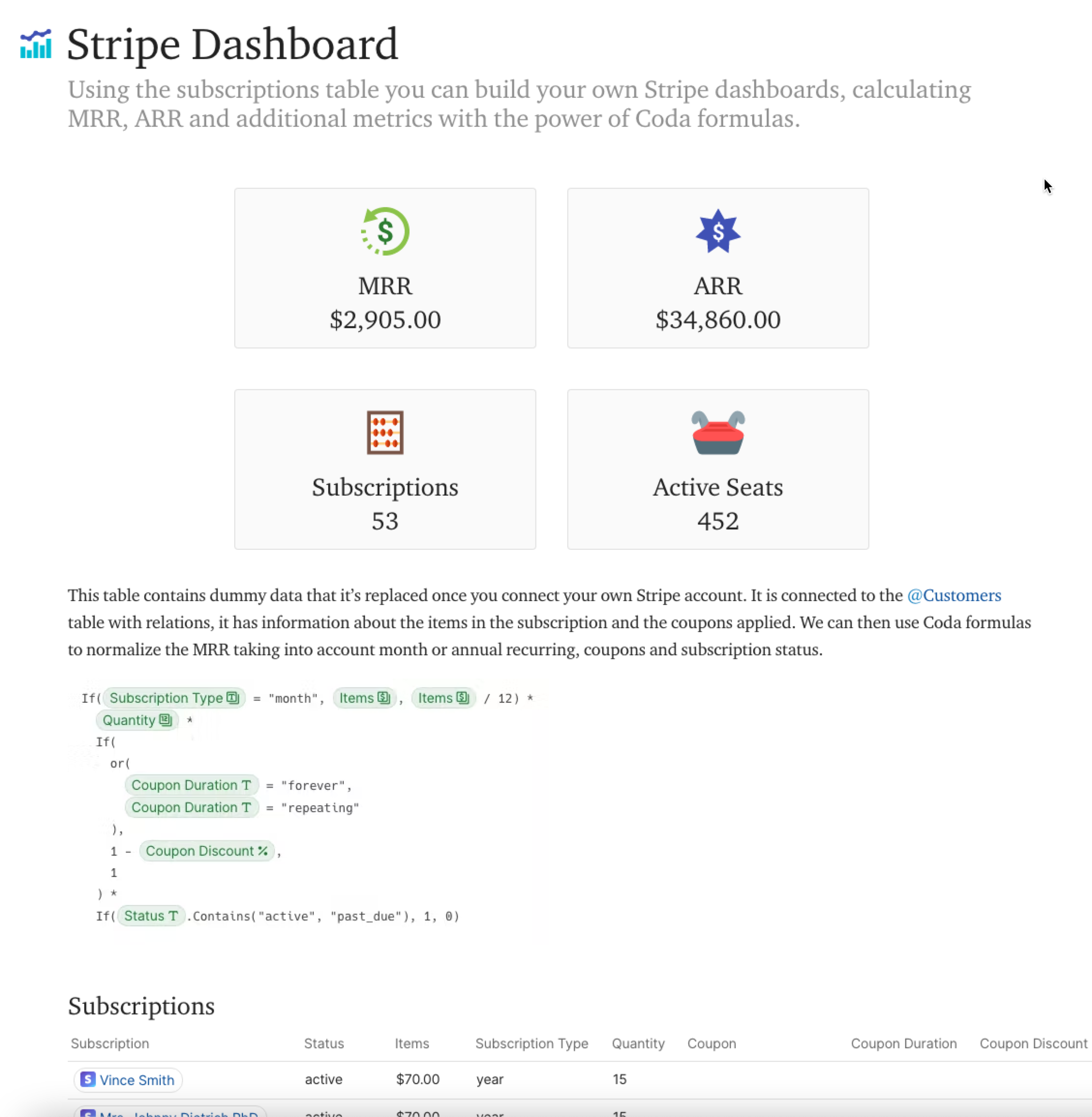The width and height of the screenshot is (1092, 1117).
Task: Open the Vince Smith subscription row
Action: pyautogui.click(x=136, y=1080)
